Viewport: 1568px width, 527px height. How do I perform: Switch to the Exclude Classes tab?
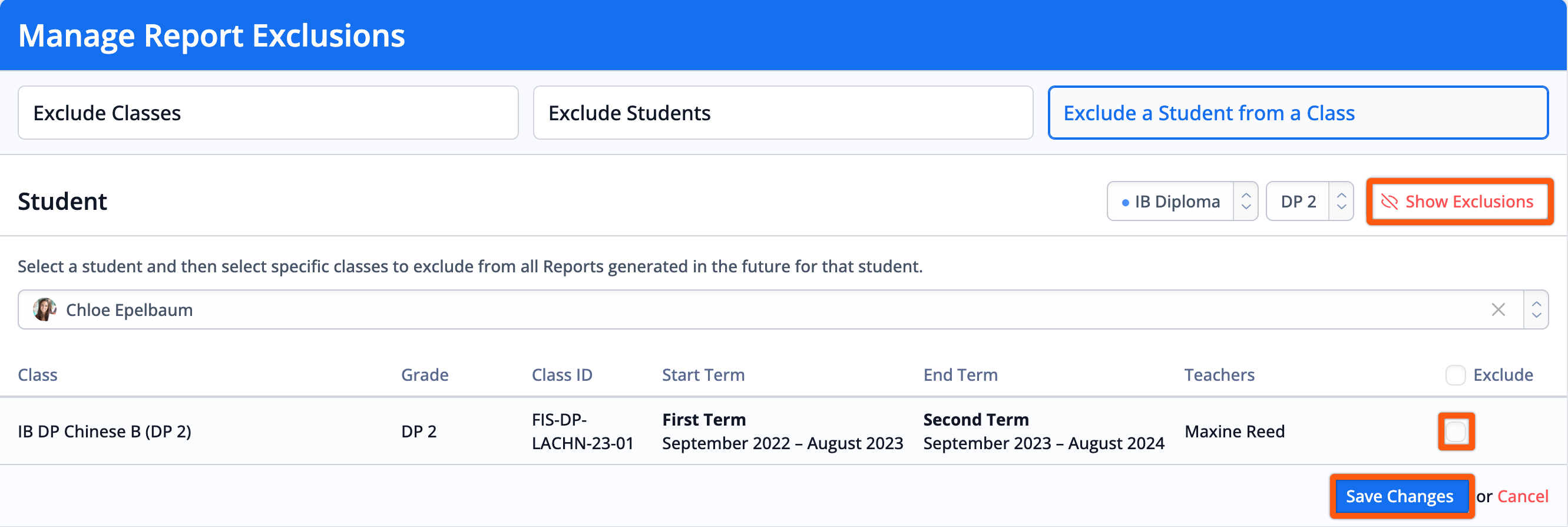pos(268,113)
